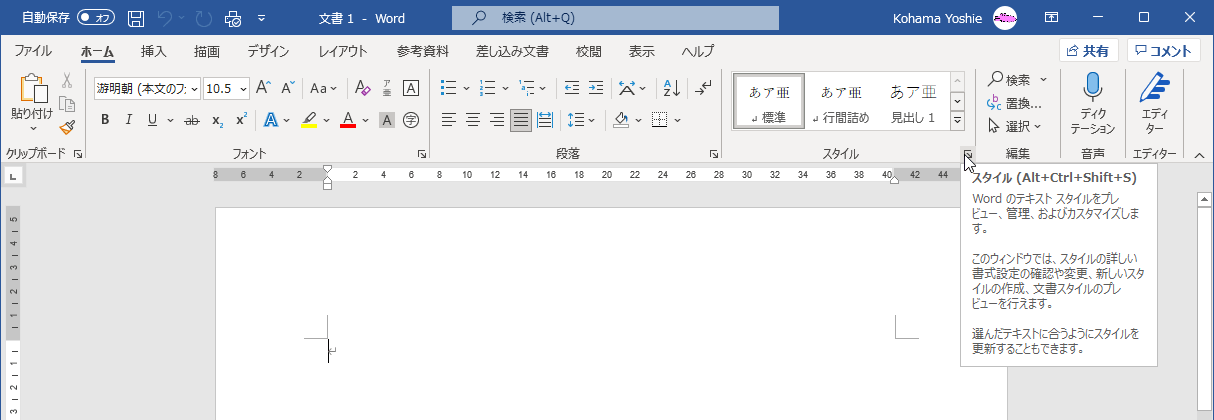Viewport: 1214px width, 420px height.
Task: Select the Format Painter brush
Action: 67,127
